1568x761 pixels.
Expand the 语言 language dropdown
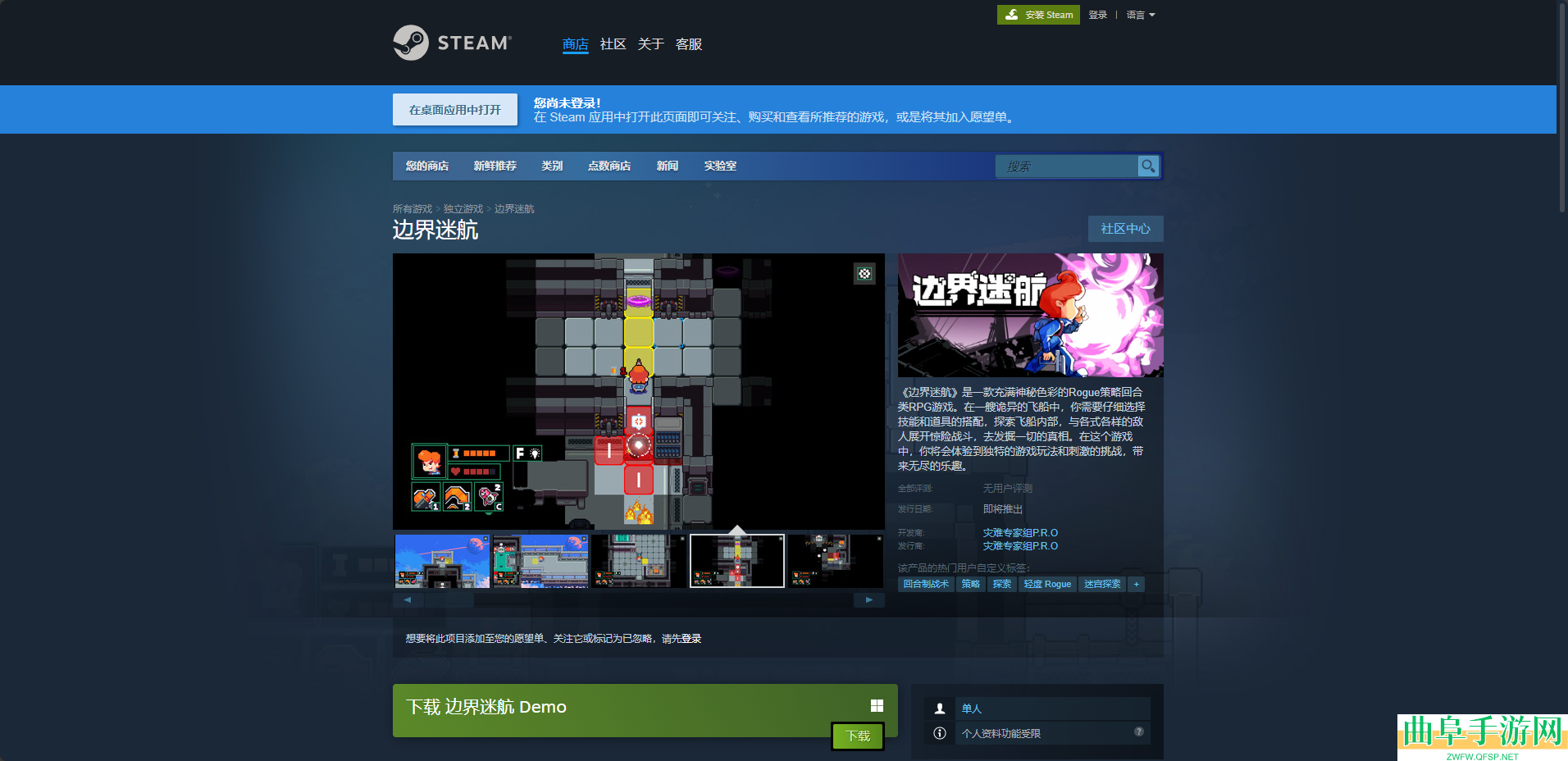(1140, 15)
